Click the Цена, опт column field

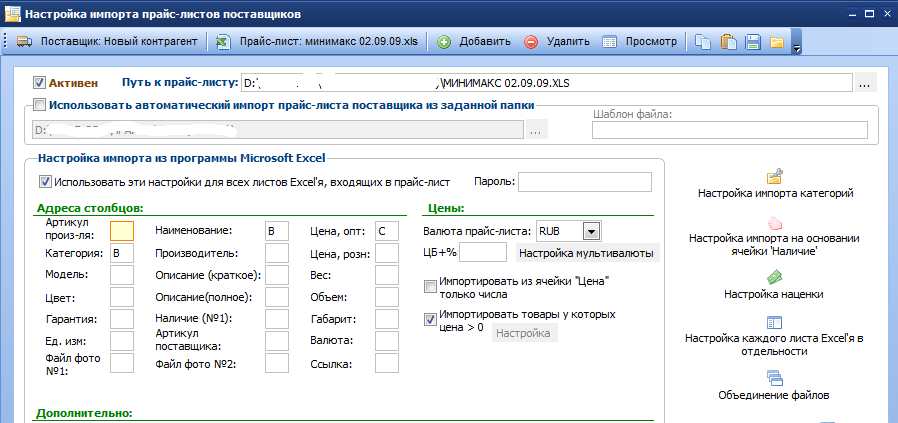(x=387, y=231)
